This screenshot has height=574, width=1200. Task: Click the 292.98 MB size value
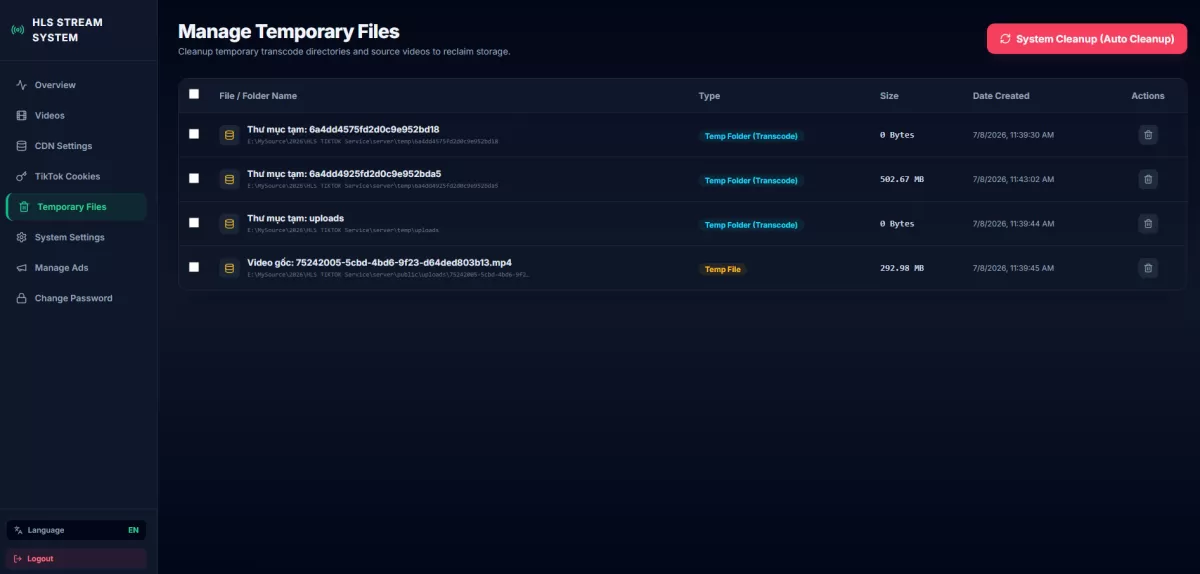click(902, 268)
